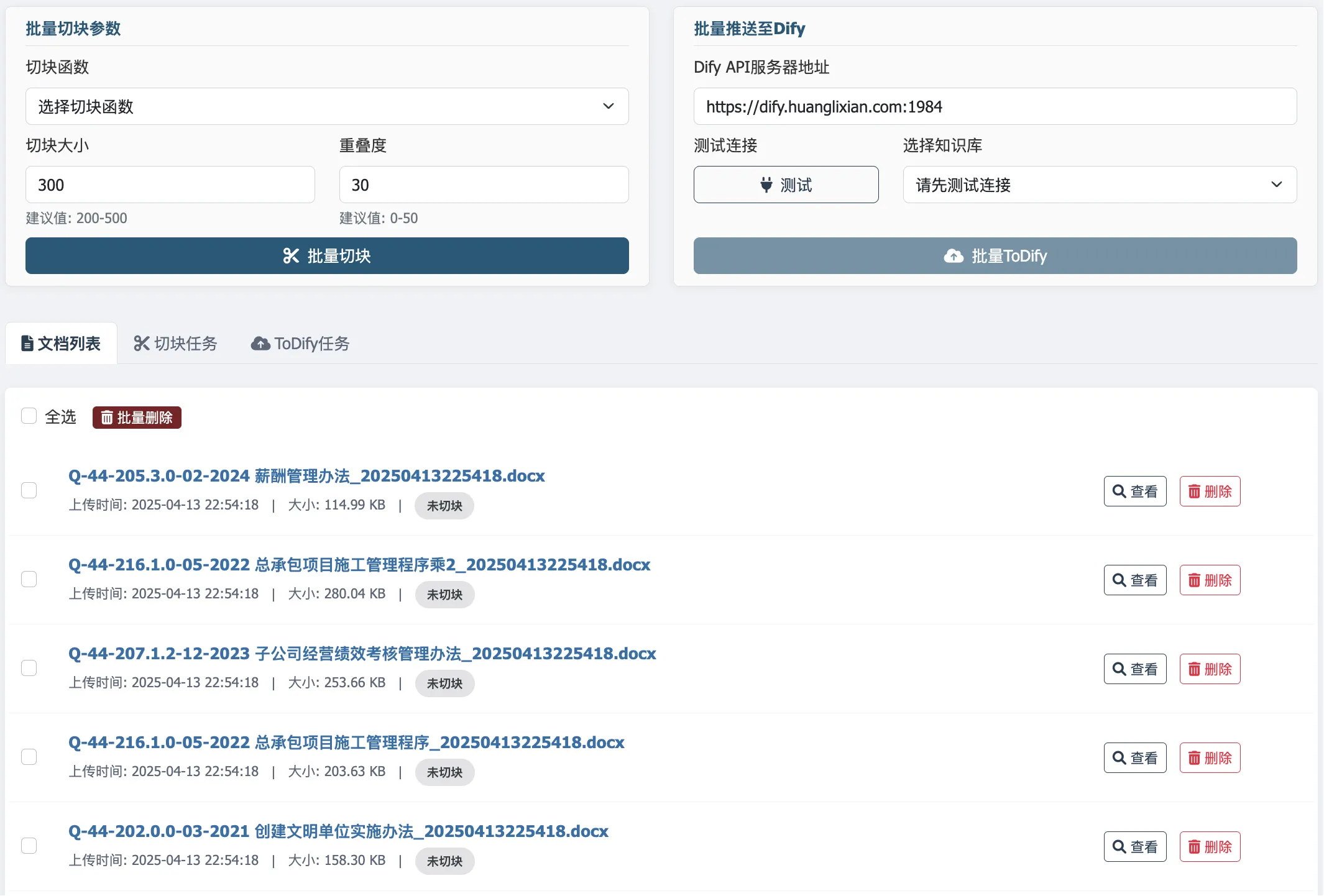Click magnifier icon for 总承包项目施工管理程序乘2 row

pyautogui.click(x=1119, y=580)
